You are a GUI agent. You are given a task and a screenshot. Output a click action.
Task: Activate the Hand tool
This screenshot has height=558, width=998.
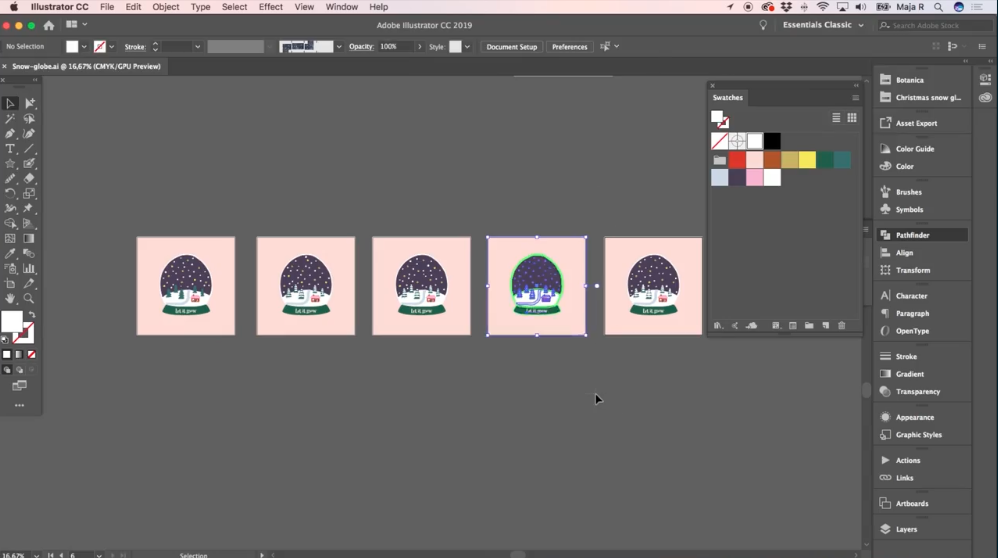pos(10,298)
